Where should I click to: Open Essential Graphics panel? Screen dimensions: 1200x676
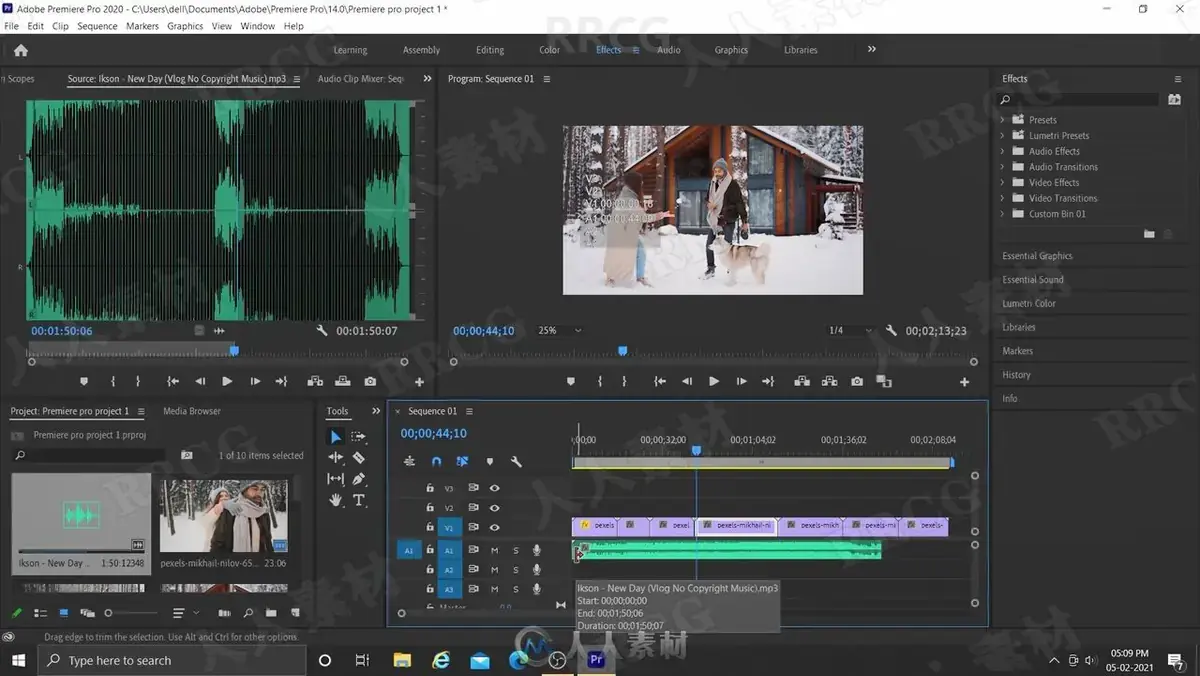[1037, 256]
